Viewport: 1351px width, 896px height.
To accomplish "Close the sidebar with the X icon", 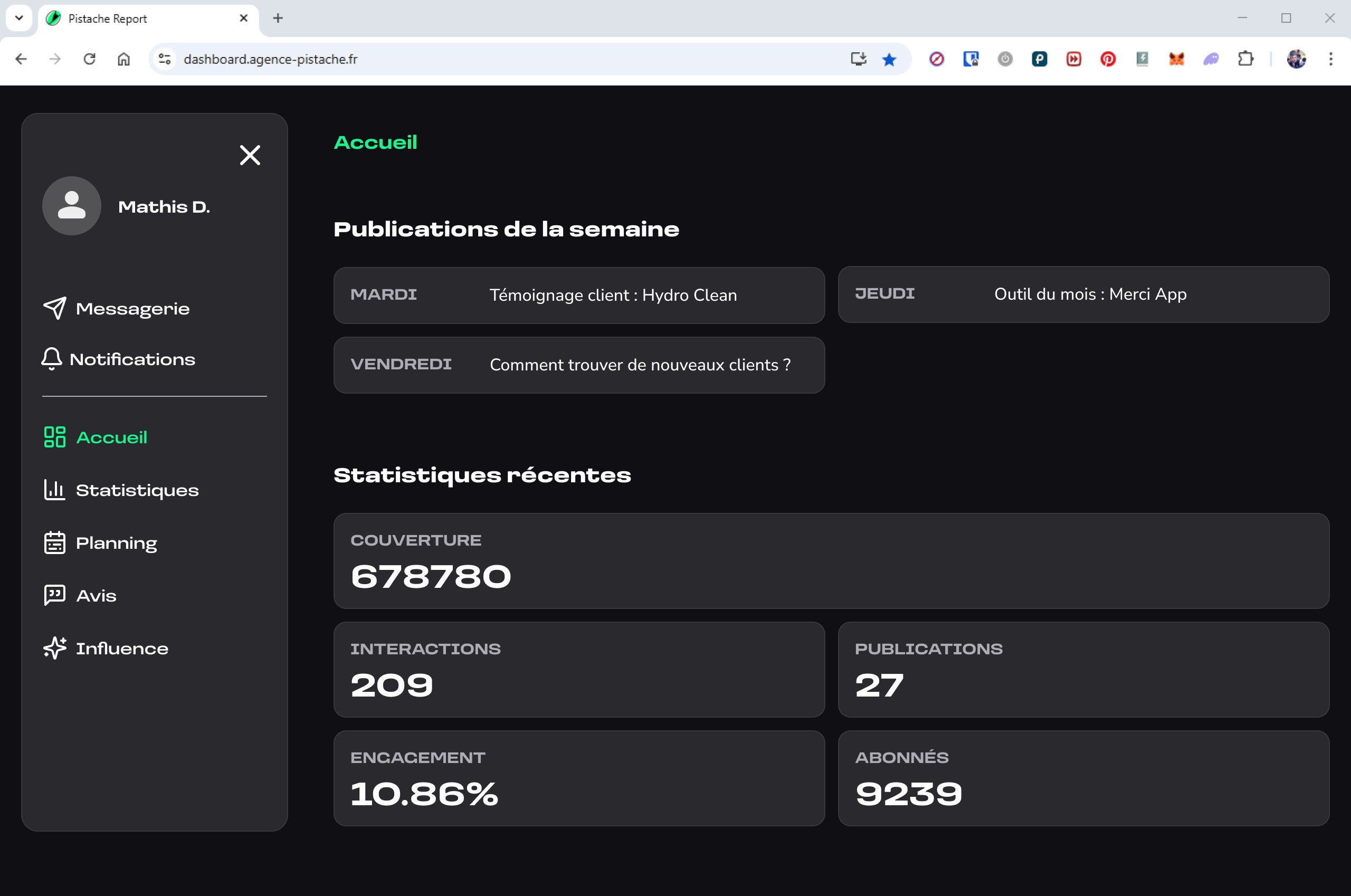I will 250,155.
